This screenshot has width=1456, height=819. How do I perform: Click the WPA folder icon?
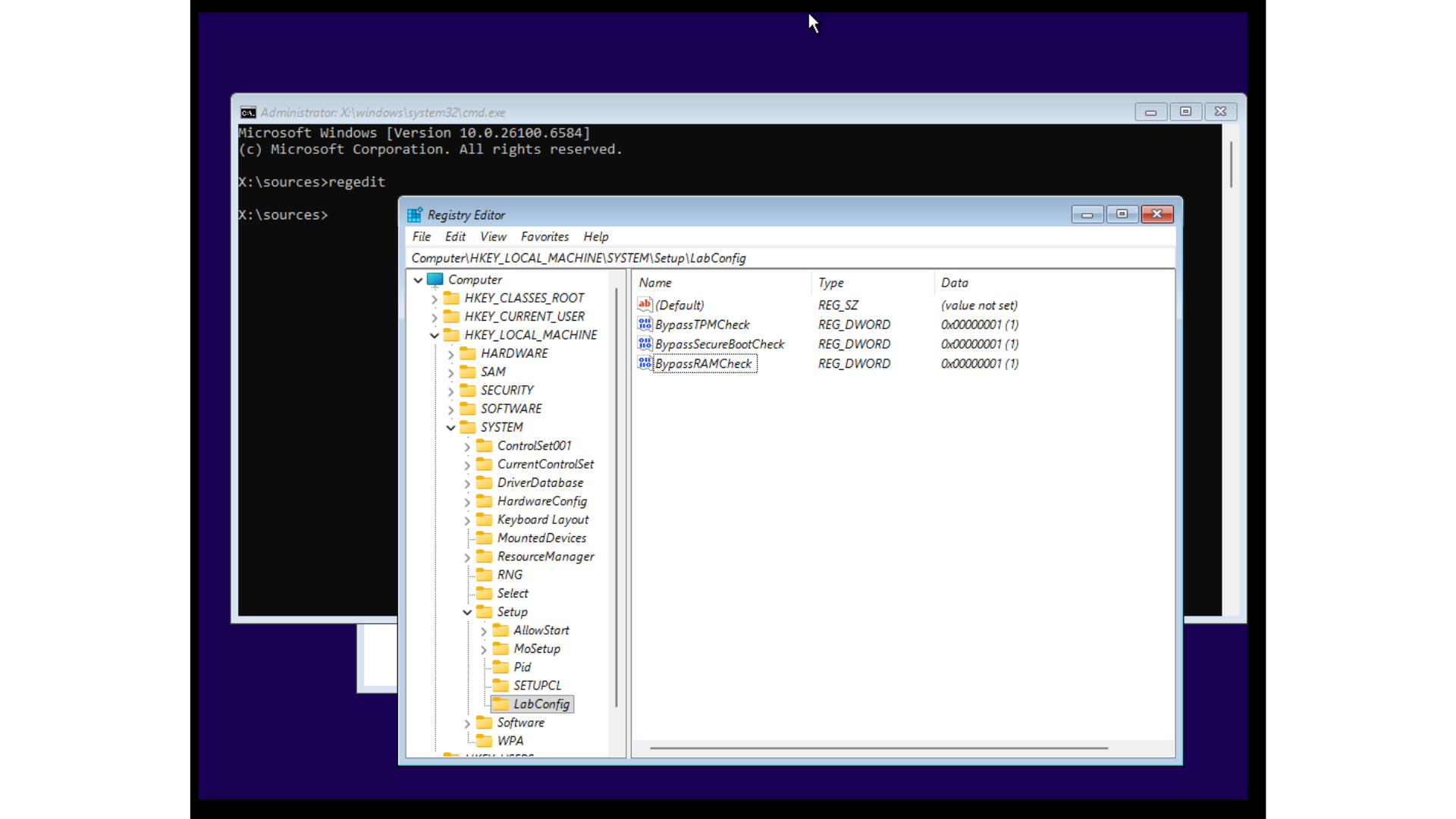click(x=485, y=741)
